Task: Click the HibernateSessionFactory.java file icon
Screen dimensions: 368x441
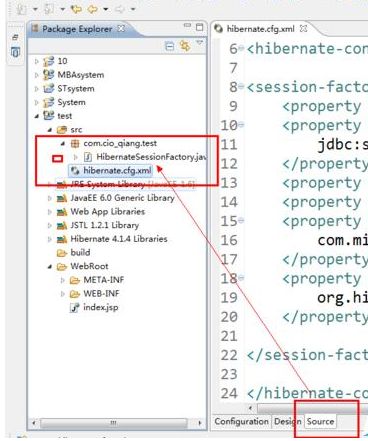Action: tap(88, 157)
